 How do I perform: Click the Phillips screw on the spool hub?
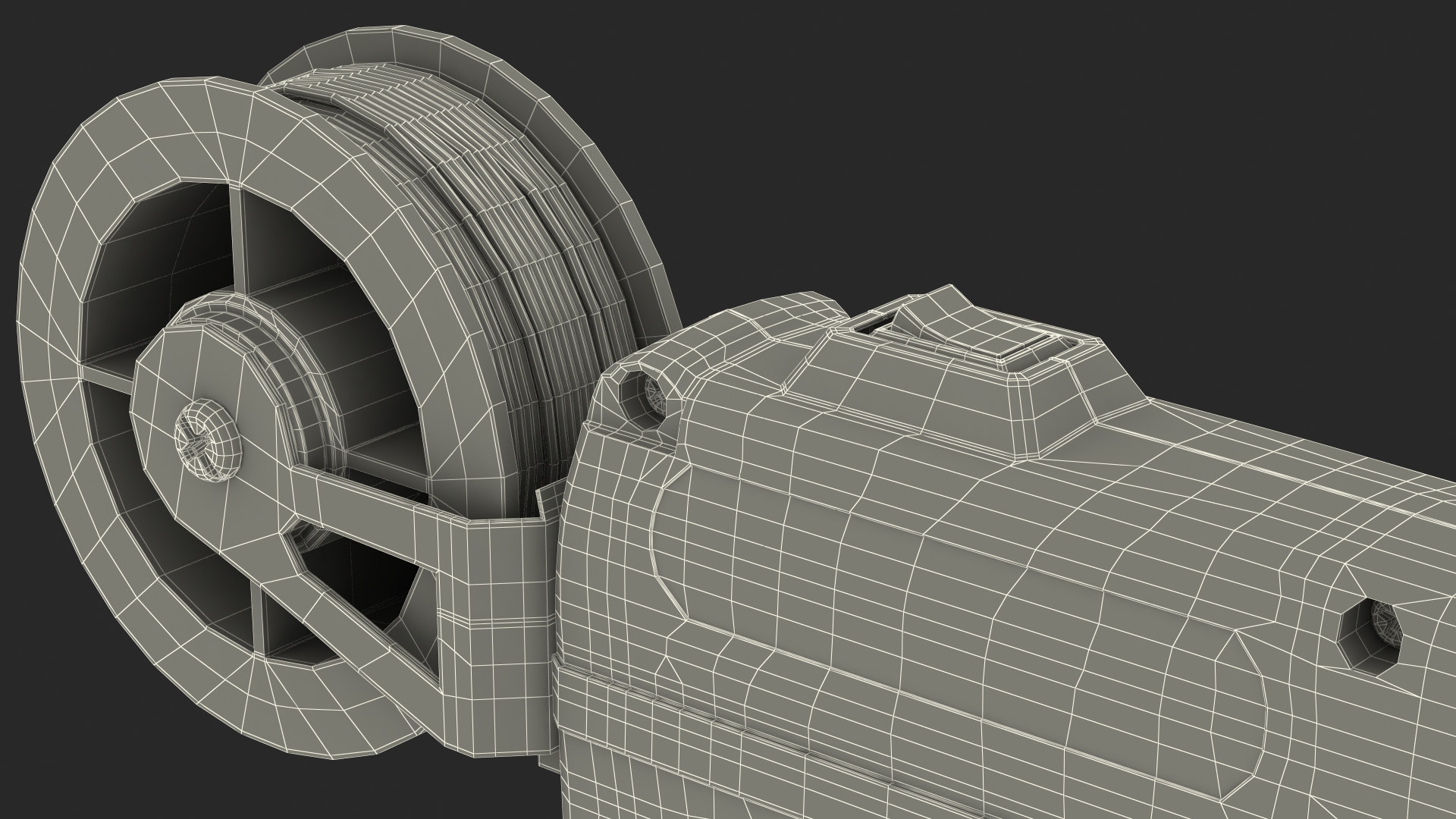210,441
